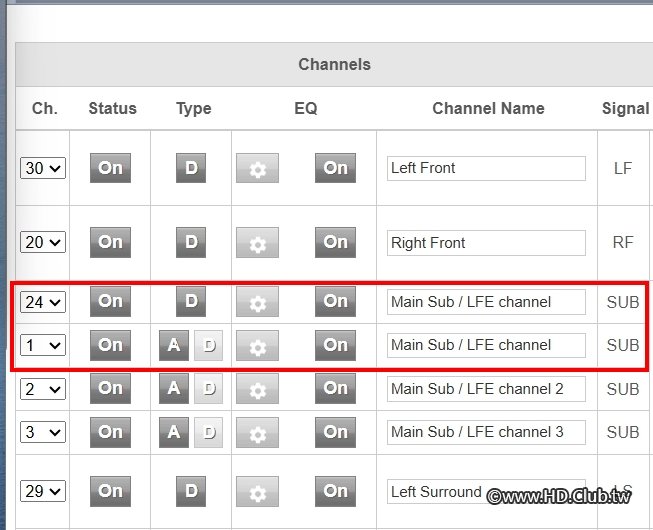Select digital type D on channel 1 row
This screenshot has width=653, height=530.
tap(208, 346)
